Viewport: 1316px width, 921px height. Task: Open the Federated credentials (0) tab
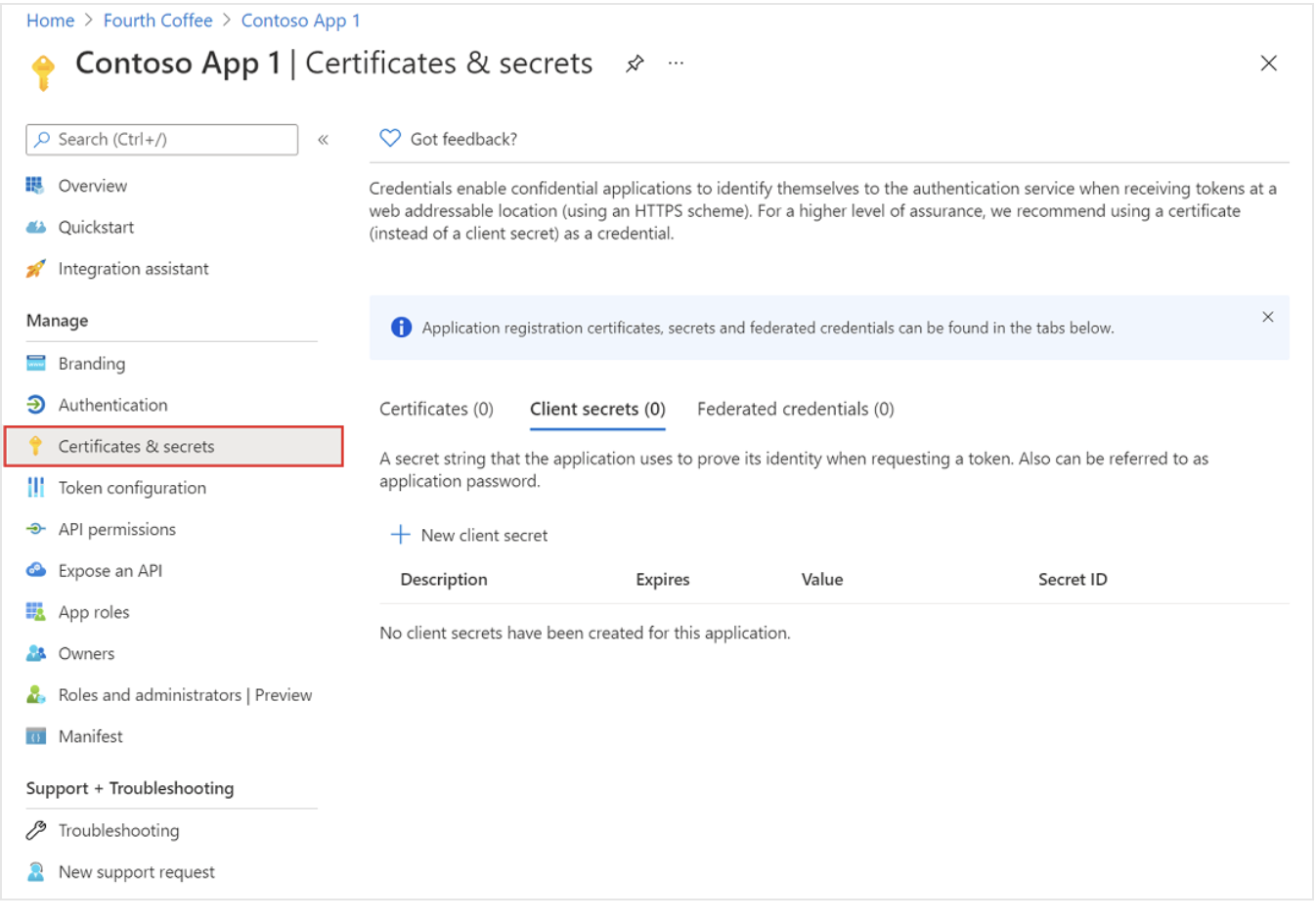(x=795, y=409)
